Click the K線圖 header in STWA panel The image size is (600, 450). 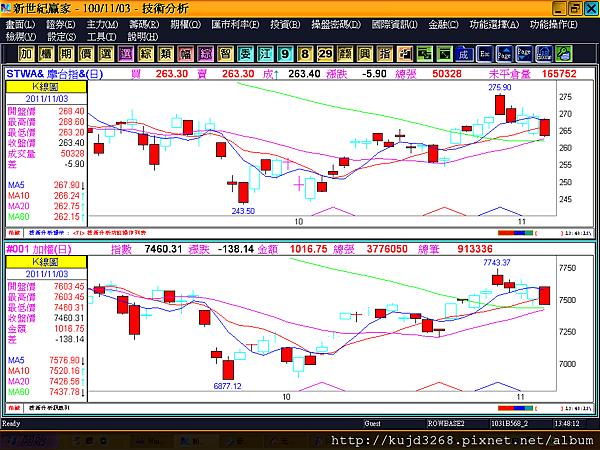tap(46, 87)
